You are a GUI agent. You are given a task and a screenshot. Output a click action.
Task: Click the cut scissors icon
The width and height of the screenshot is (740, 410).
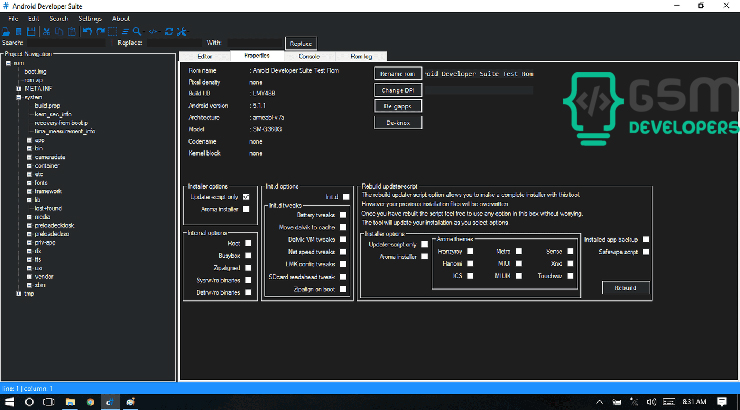[x=46, y=32]
